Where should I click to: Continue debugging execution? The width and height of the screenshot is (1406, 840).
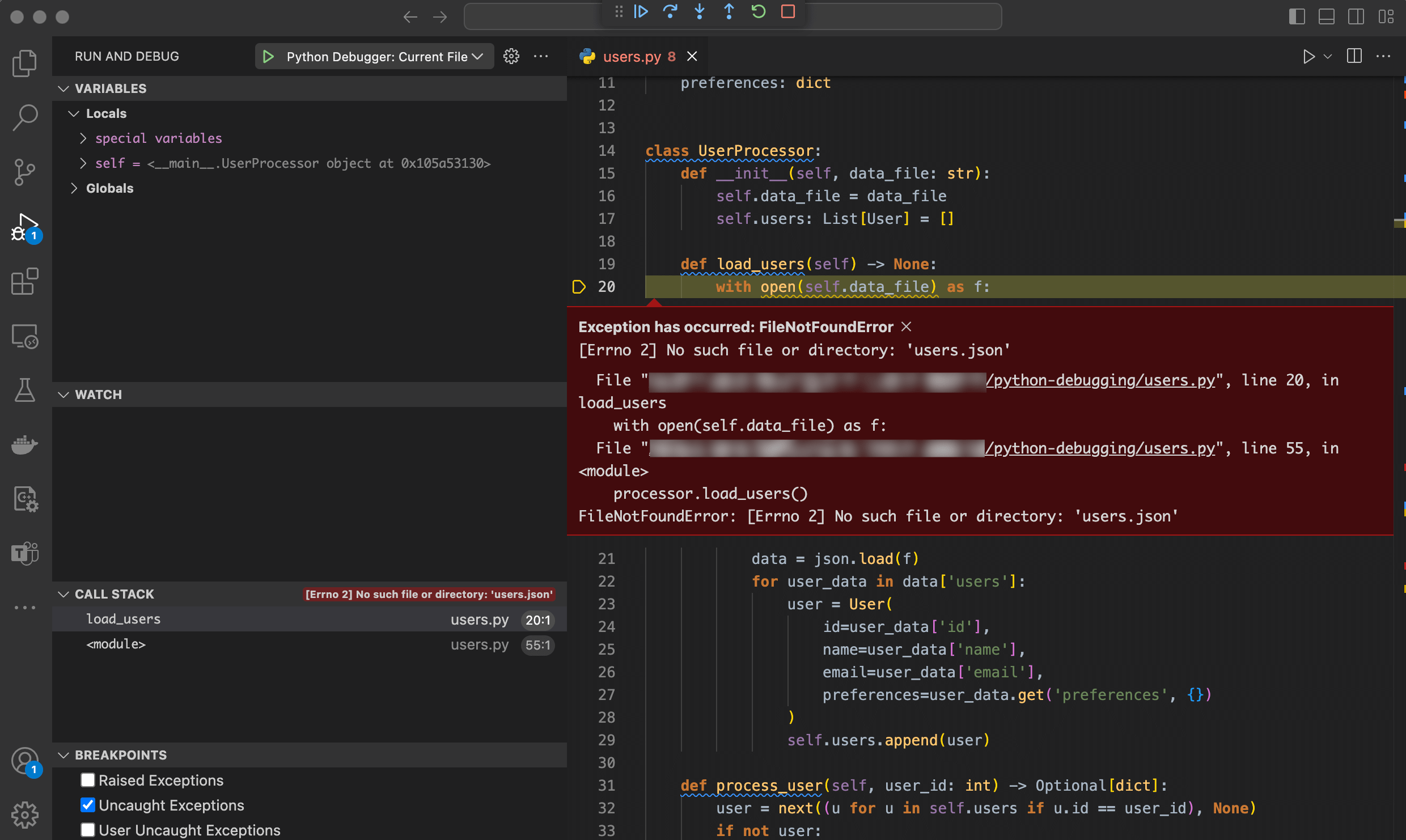coord(640,11)
